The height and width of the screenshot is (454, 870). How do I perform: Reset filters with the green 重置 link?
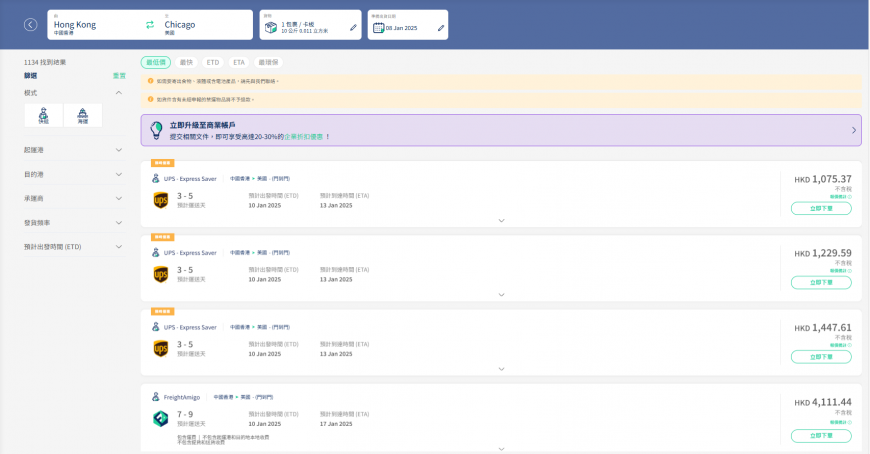click(x=119, y=75)
